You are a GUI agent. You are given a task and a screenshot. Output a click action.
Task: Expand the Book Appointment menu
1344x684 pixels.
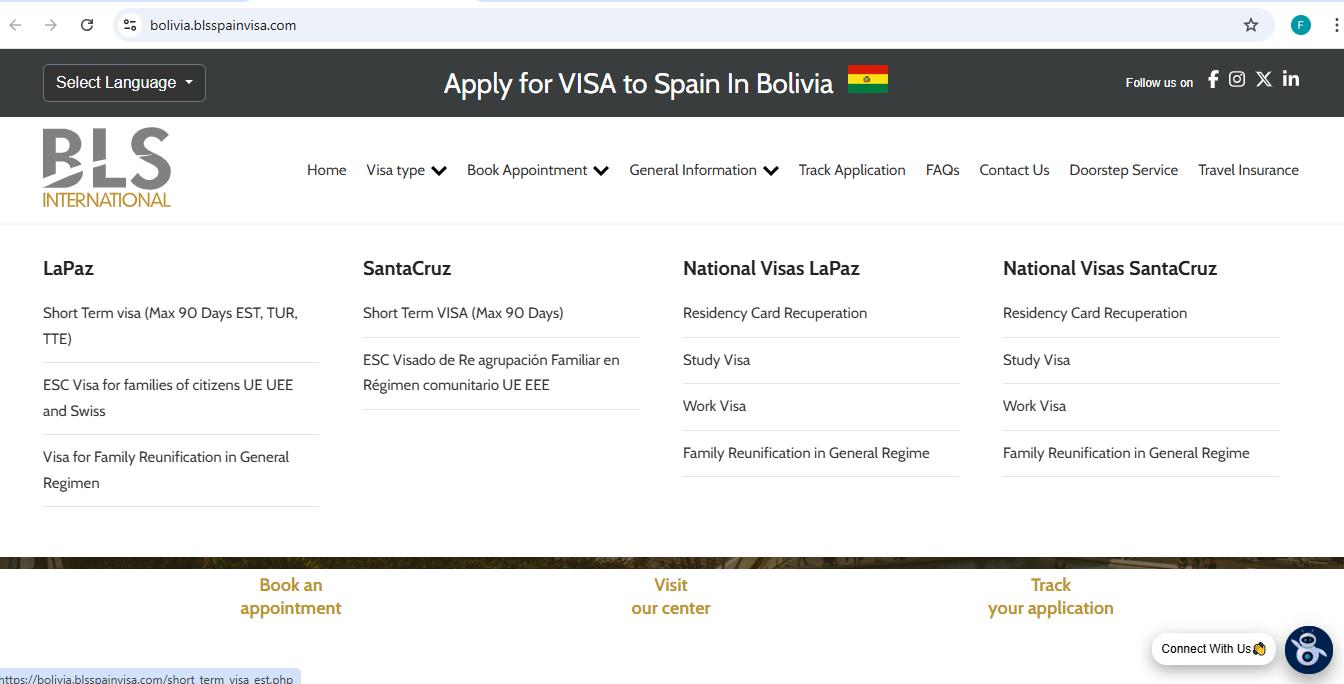tap(537, 170)
